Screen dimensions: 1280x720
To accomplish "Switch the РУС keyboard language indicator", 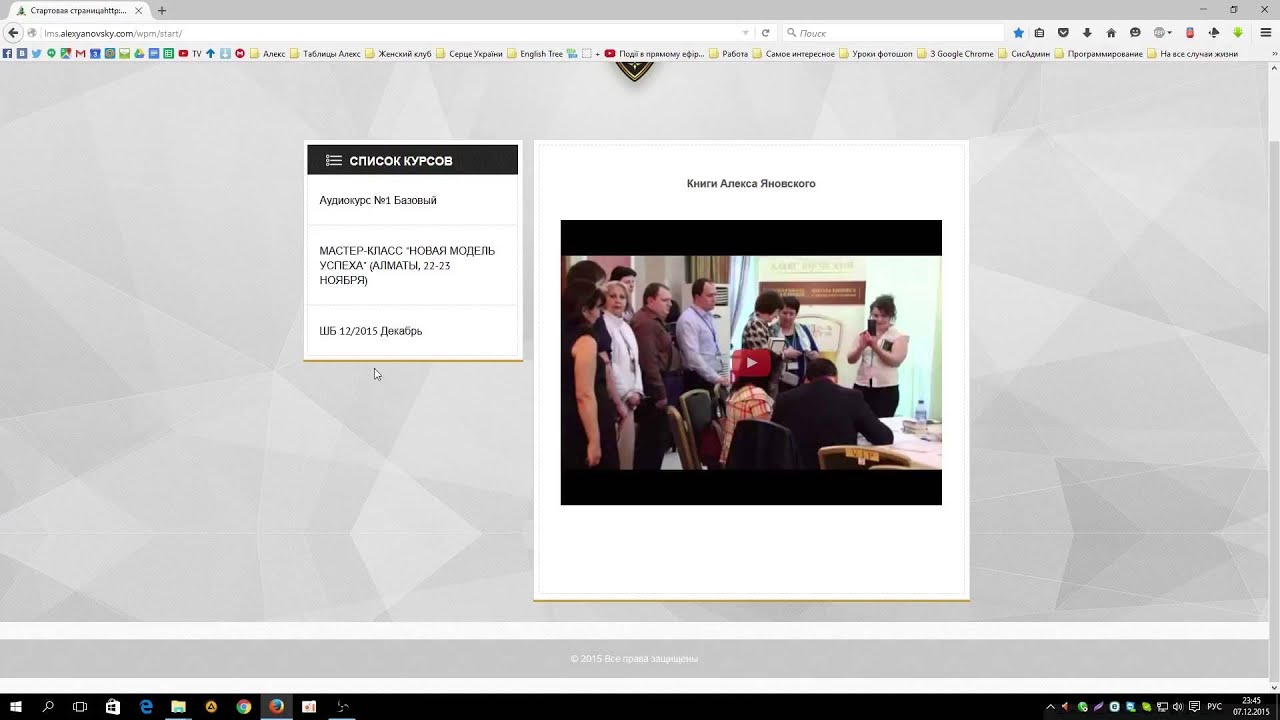I will tap(1215, 707).
